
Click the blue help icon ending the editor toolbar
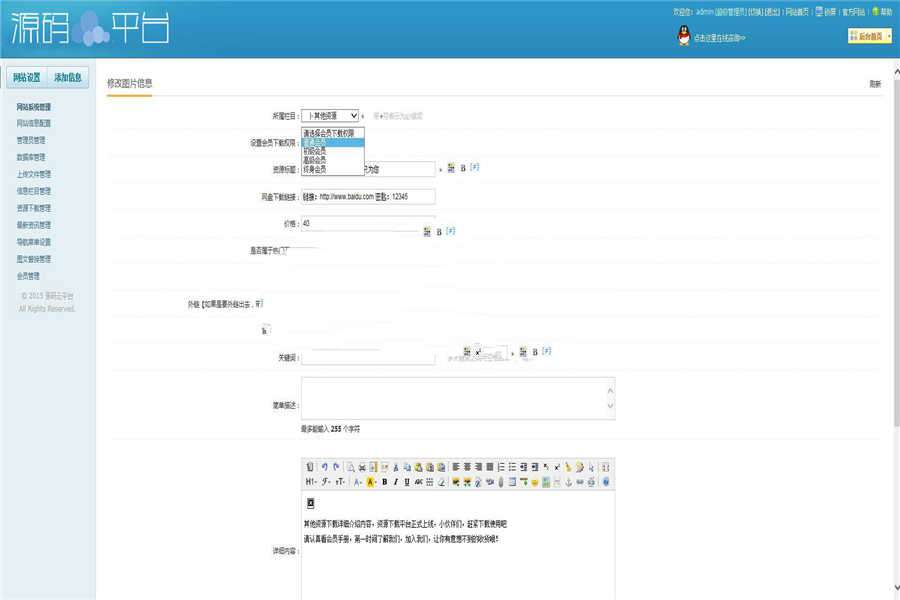coord(606,482)
